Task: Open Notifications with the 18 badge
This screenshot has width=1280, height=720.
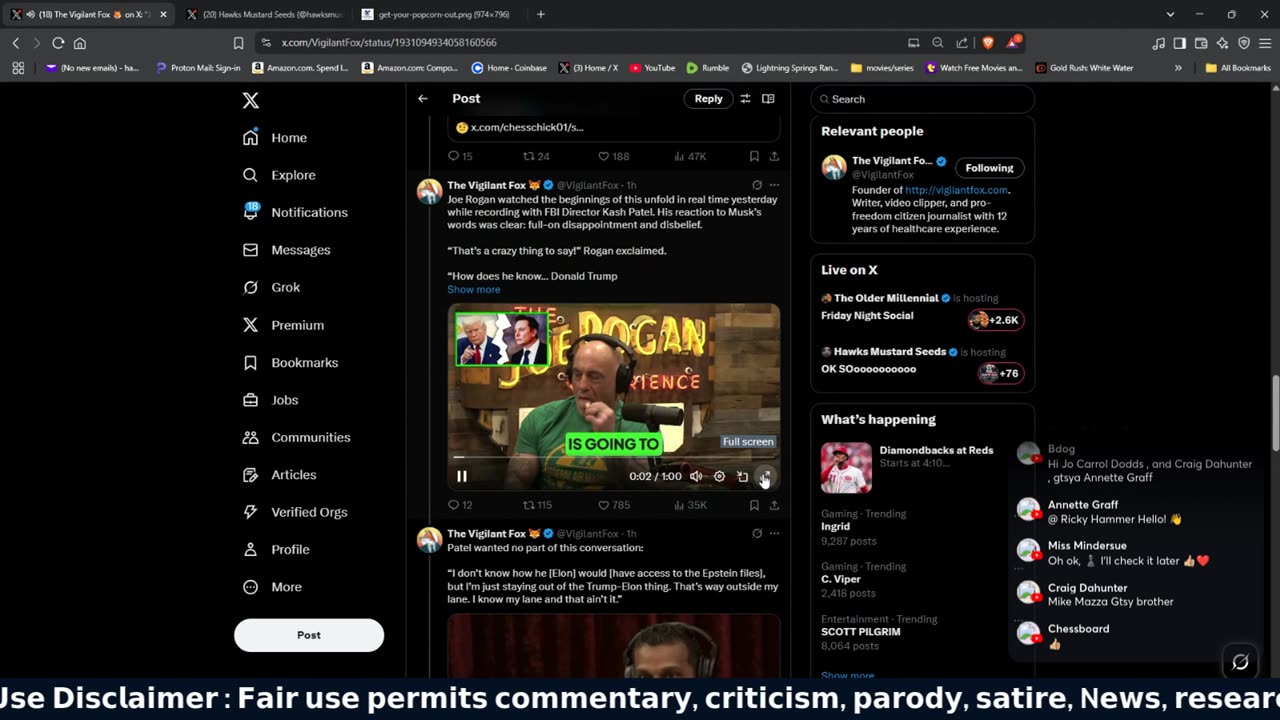Action: click(295, 212)
